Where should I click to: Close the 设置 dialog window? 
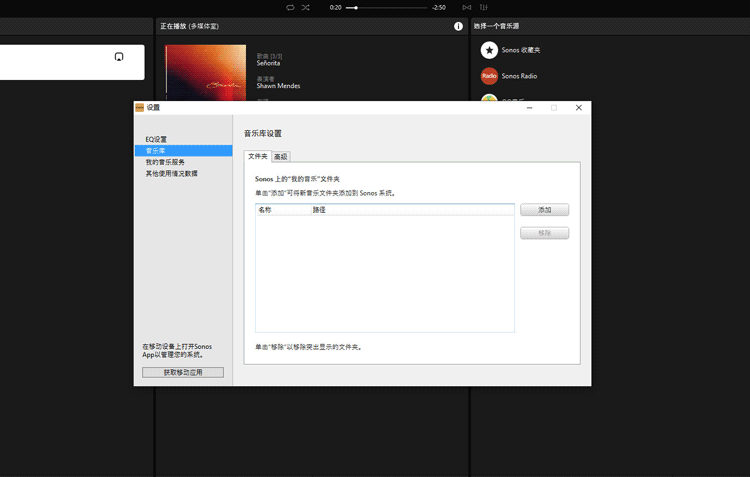coord(579,108)
